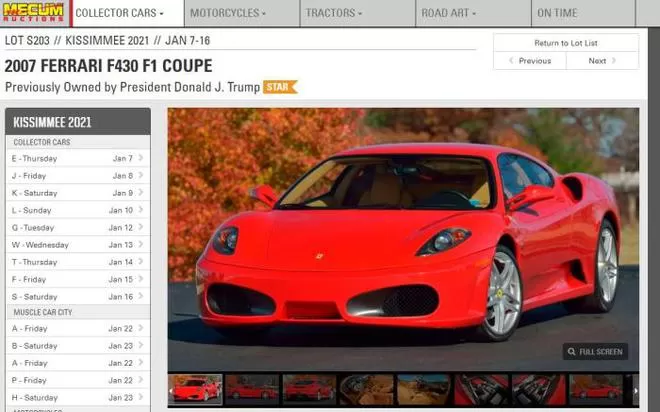This screenshot has width=660, height=412.
Task: Open the K - Saturday Jan 9 row
Action: click(78, 193)
